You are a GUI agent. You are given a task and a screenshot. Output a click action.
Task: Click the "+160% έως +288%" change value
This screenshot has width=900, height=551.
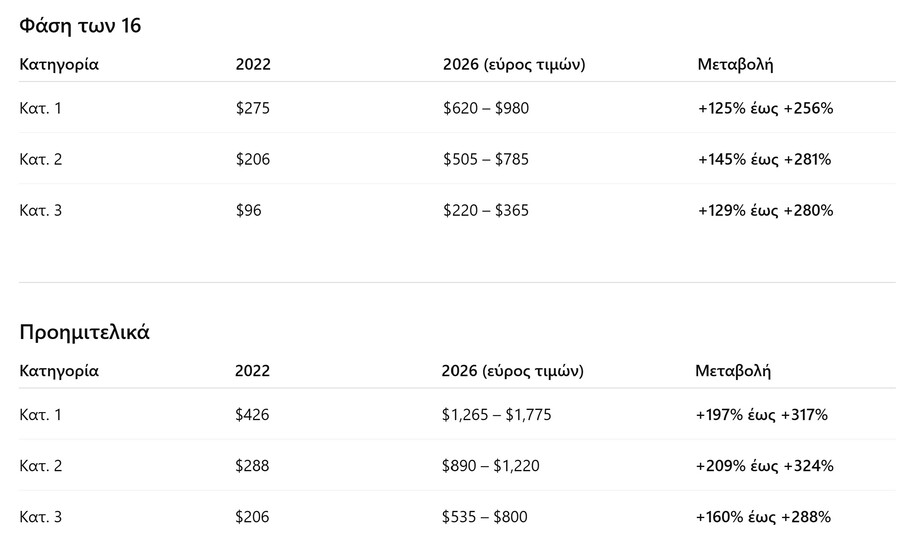[x=763, y=517]
